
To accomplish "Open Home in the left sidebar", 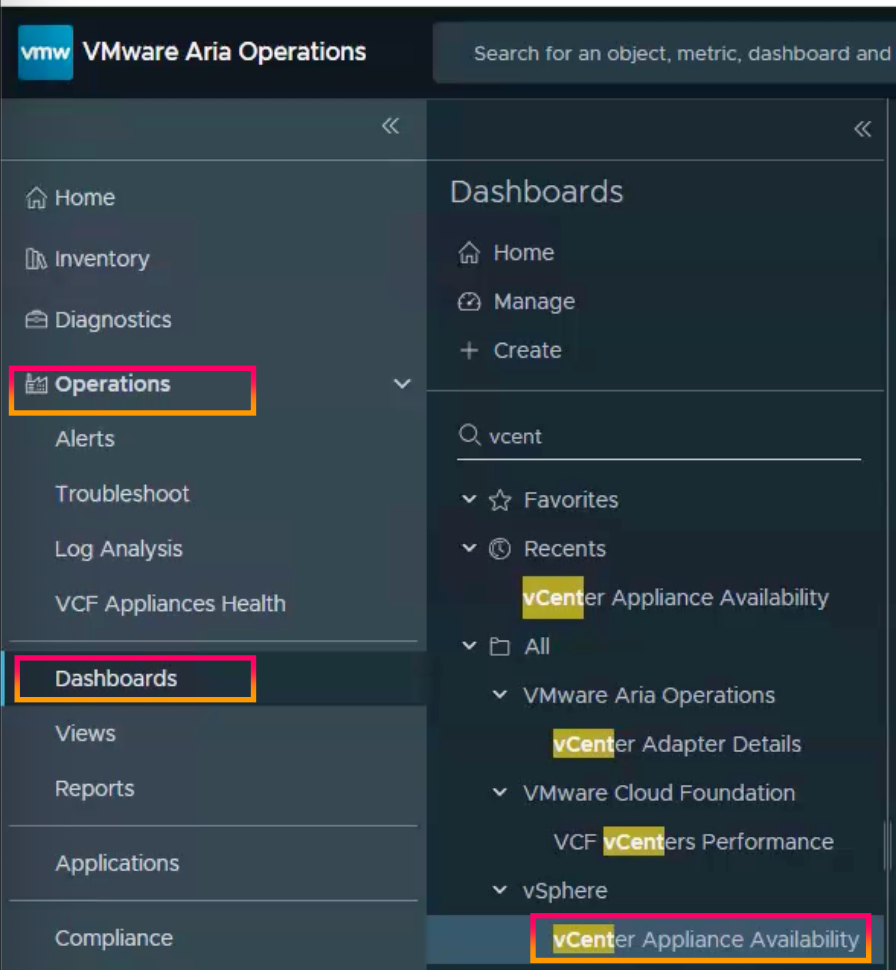I will [85, 198].
